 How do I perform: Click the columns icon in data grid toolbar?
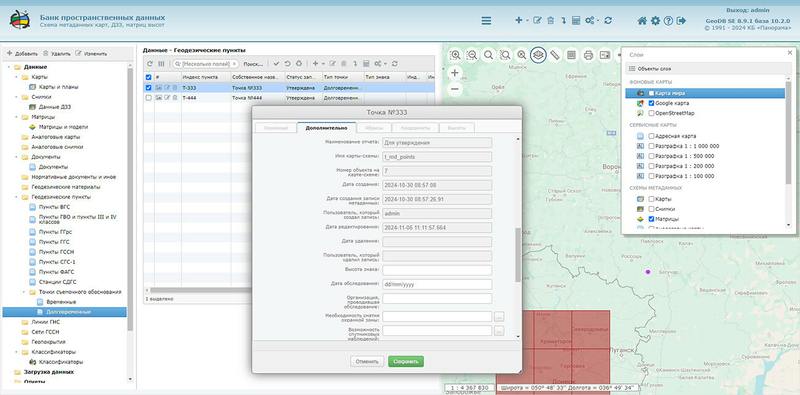pos(161,64)
